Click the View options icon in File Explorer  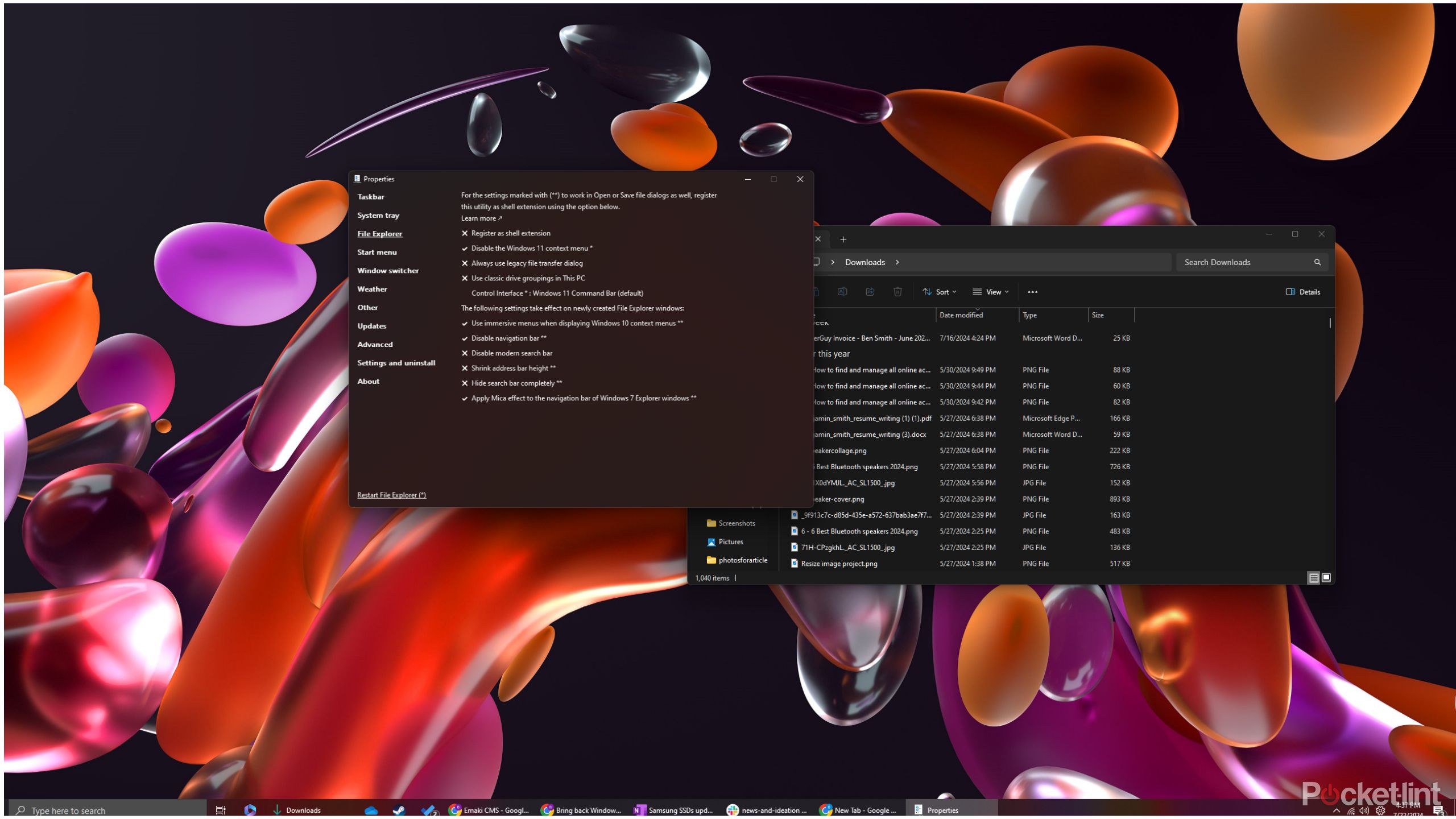pyautogui.click(x=989, y=292)
